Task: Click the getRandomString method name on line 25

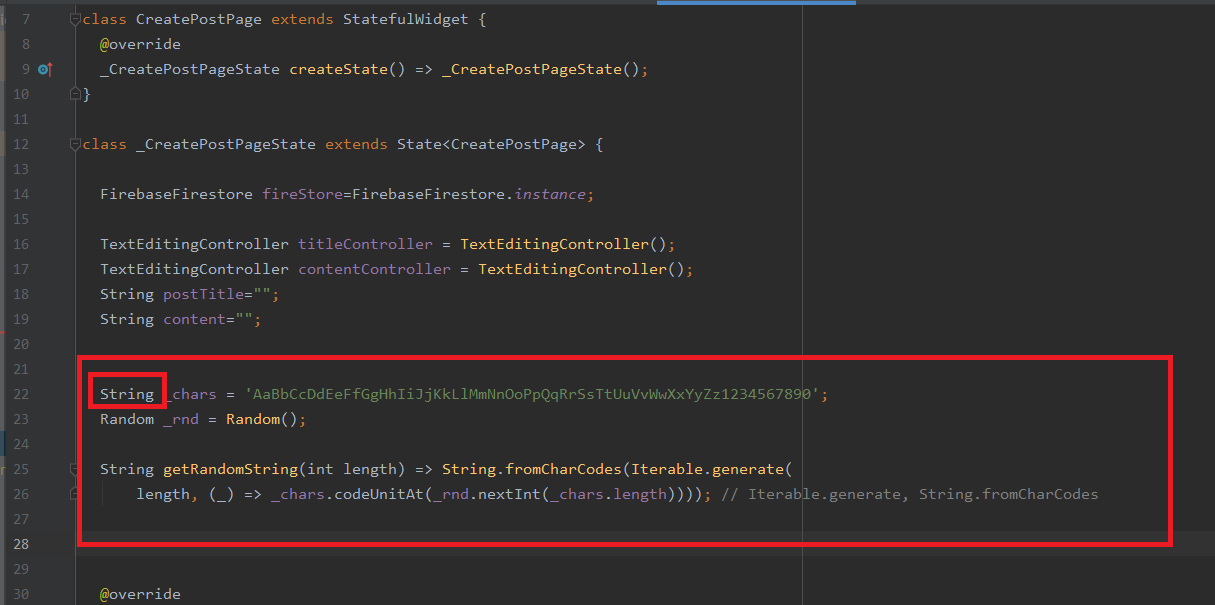Action: coord(231,469)
